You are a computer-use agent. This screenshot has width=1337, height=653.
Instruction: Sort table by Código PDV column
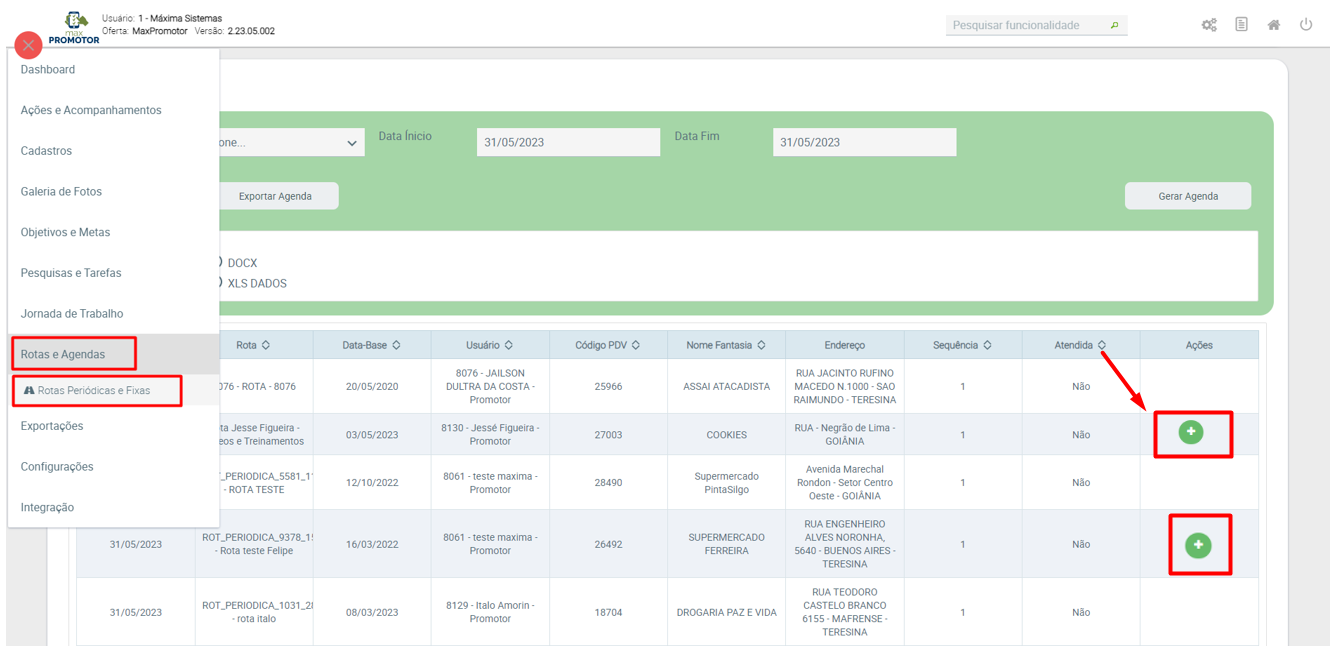coord(636,345)
